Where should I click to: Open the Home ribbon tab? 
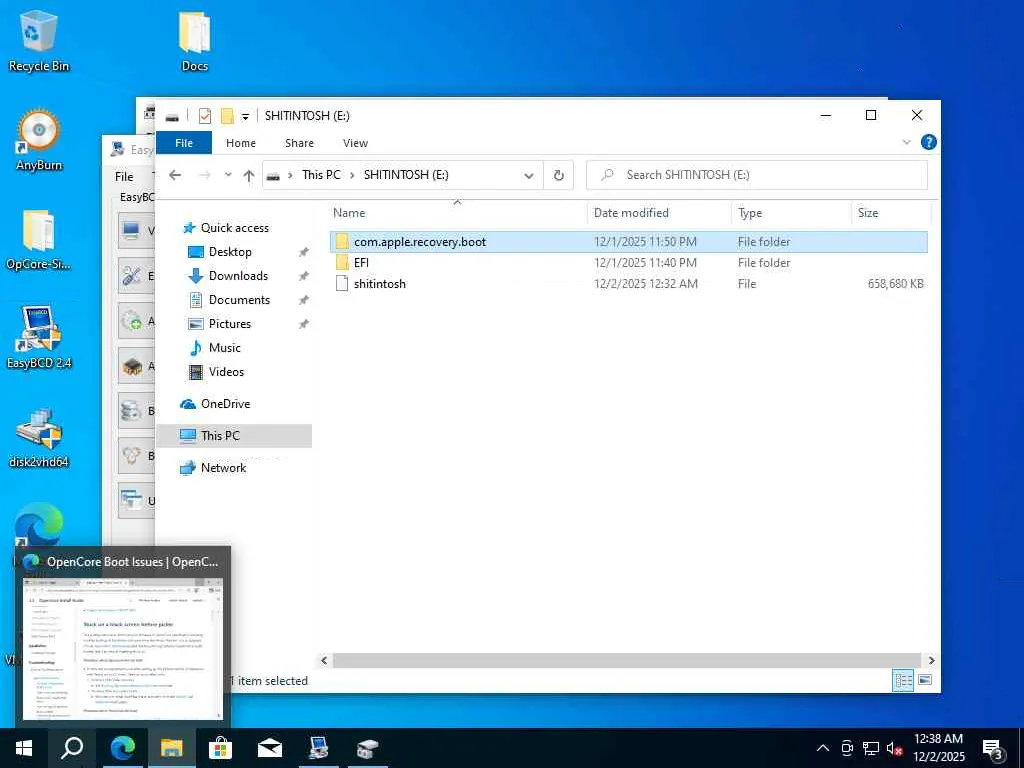241,143
